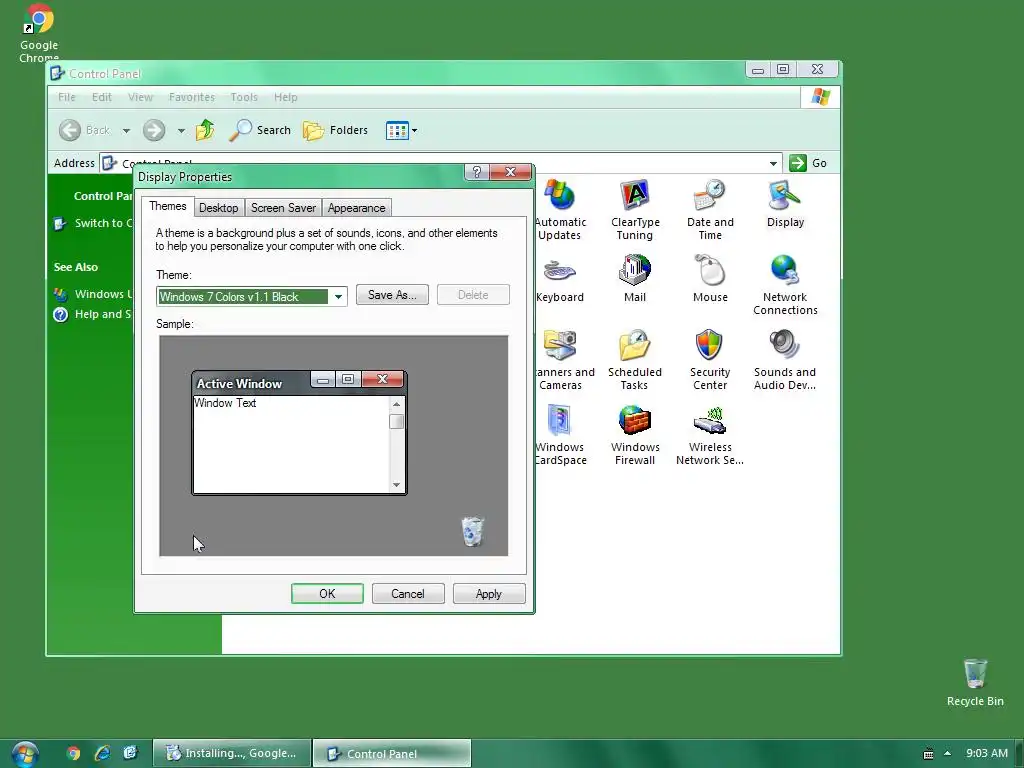1024x768 pixels.
Task: Click Apply in Display Properties
Action: click(x=488, y=594)
